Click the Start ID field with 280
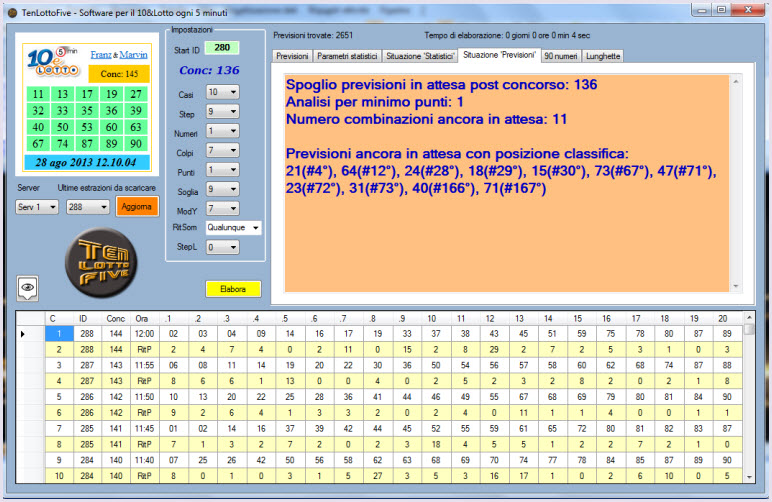772x502 pixels. tap(222, 48)
